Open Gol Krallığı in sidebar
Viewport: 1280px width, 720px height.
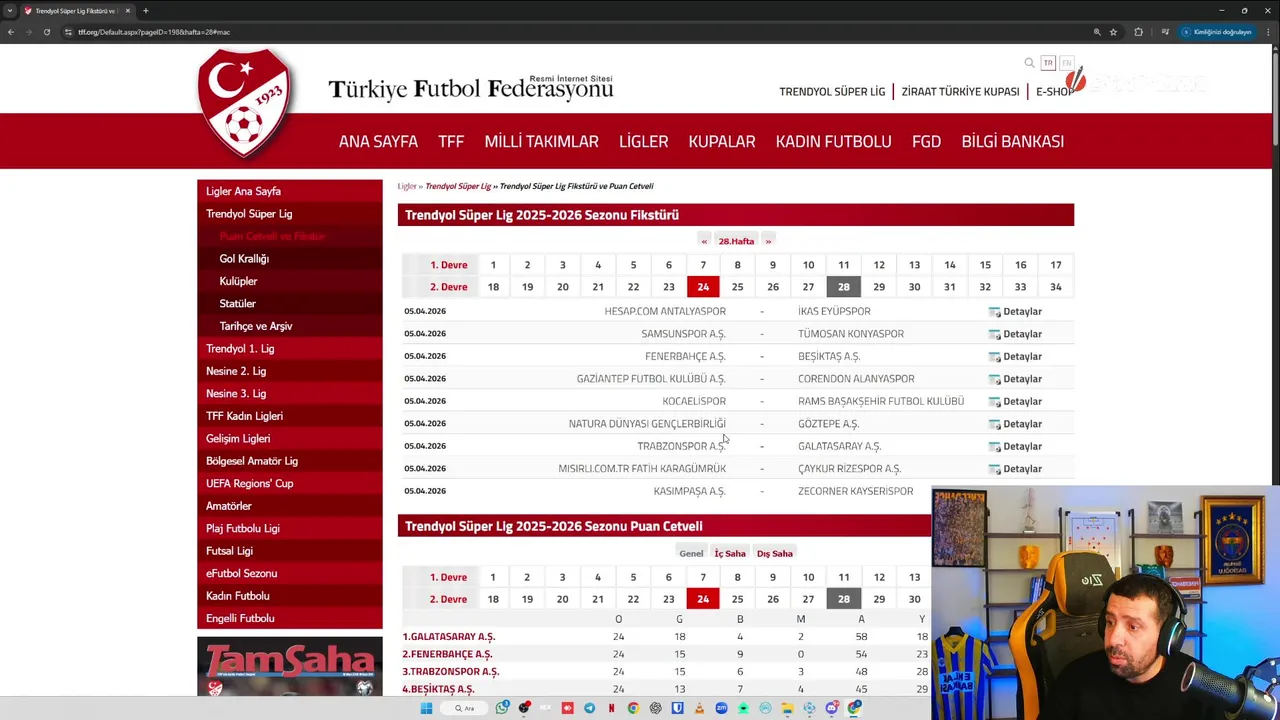244,259
